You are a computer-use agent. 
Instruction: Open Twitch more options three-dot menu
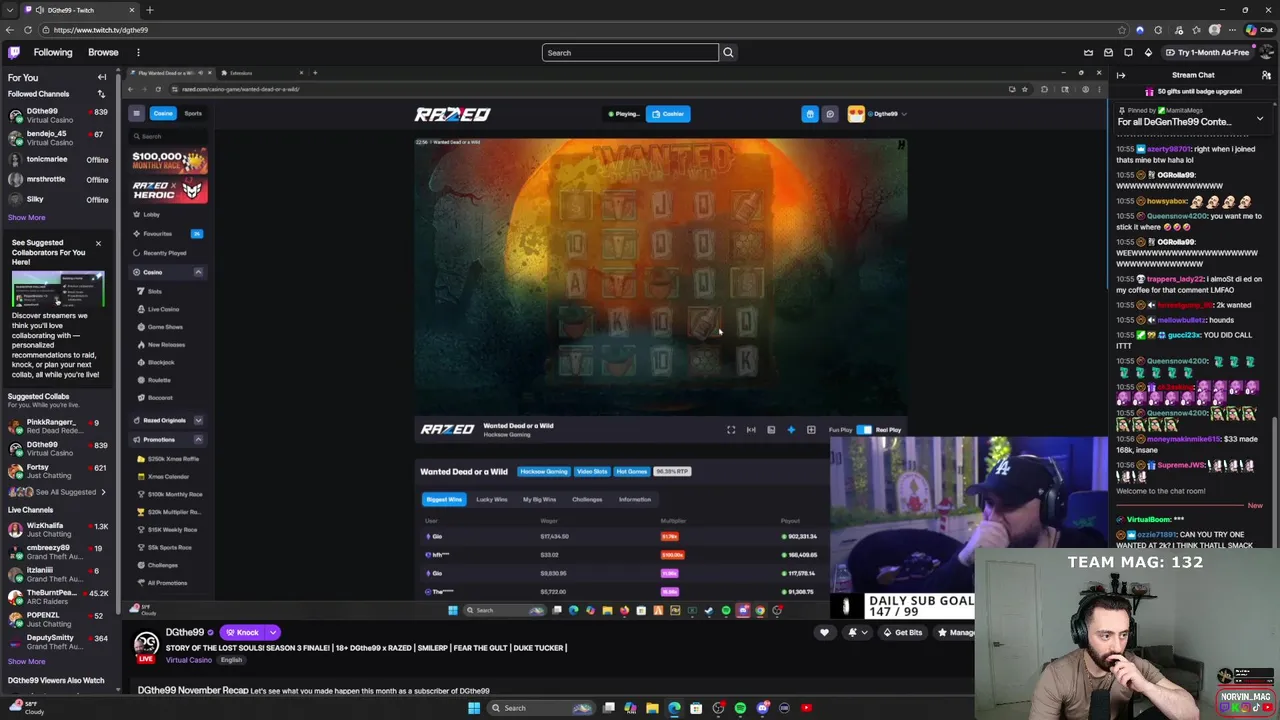[x=138, y=52]
